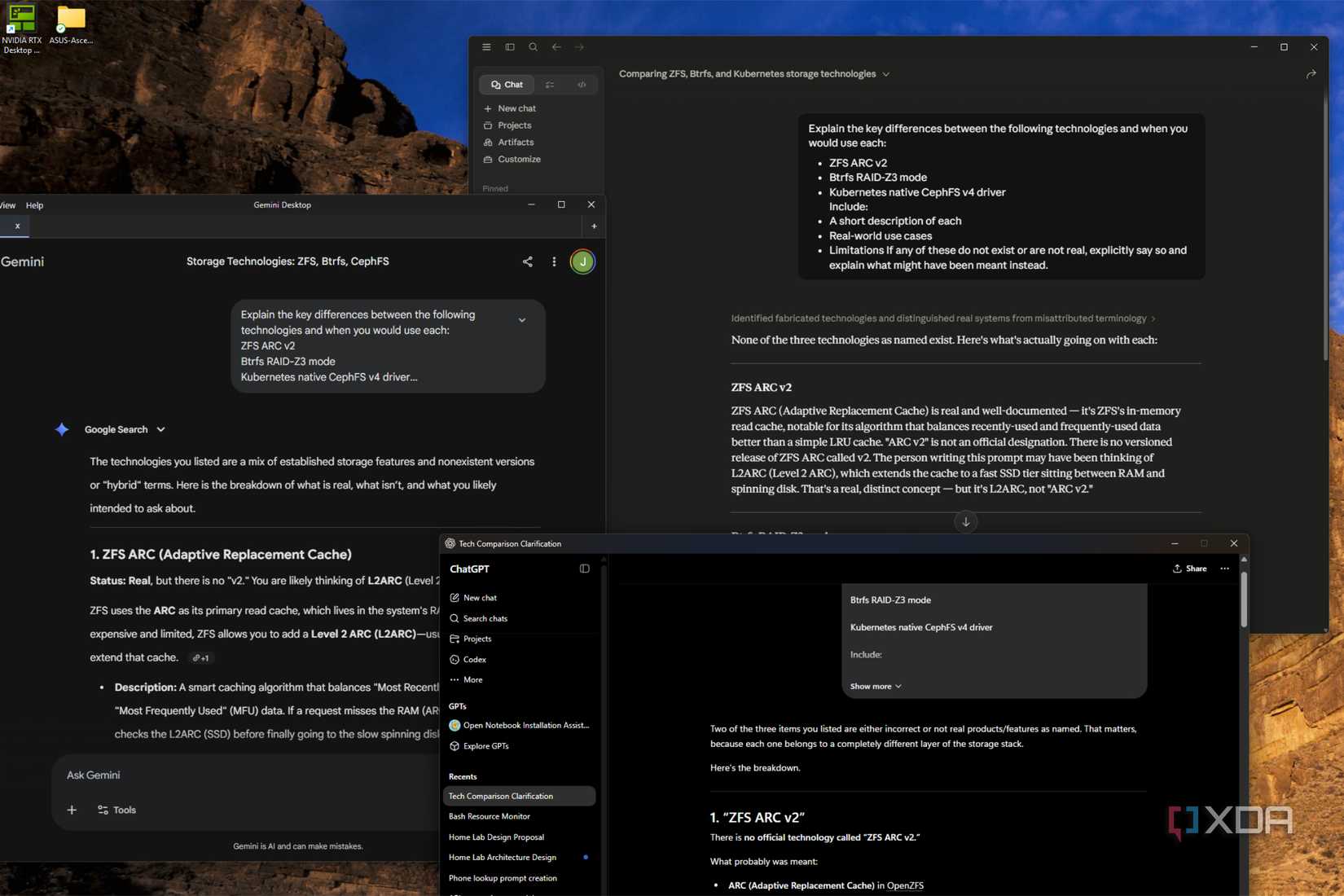Open the NVIDIA RTX Desktop shortcut
The width and height of the screenshot is (1344, 896).
[21, 29]
